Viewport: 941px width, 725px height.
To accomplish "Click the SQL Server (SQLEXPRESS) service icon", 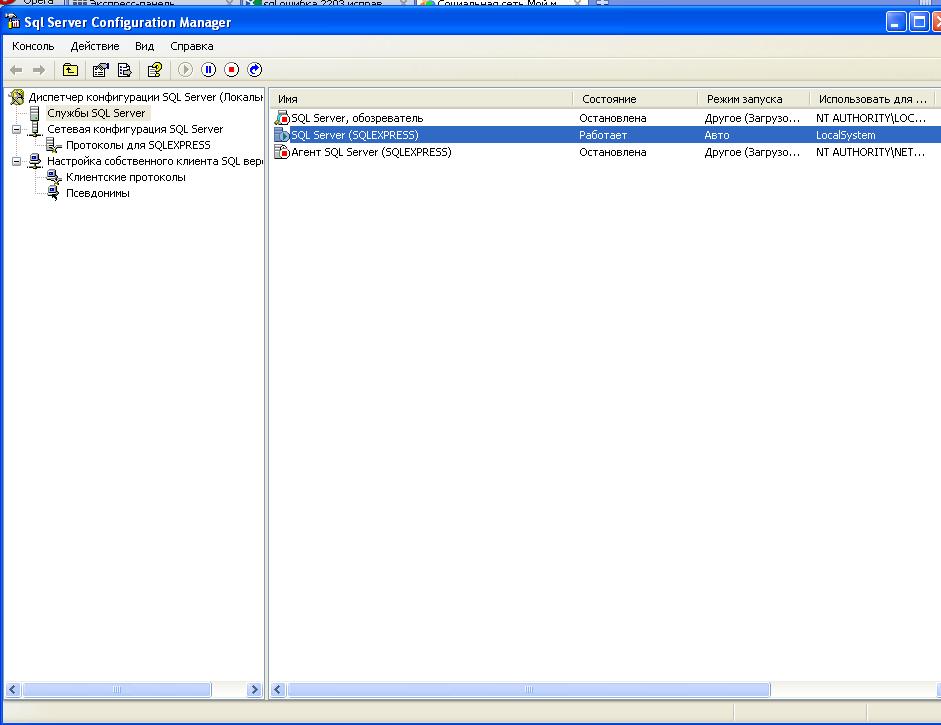I will pyautogui.click(x=282, y=135).
